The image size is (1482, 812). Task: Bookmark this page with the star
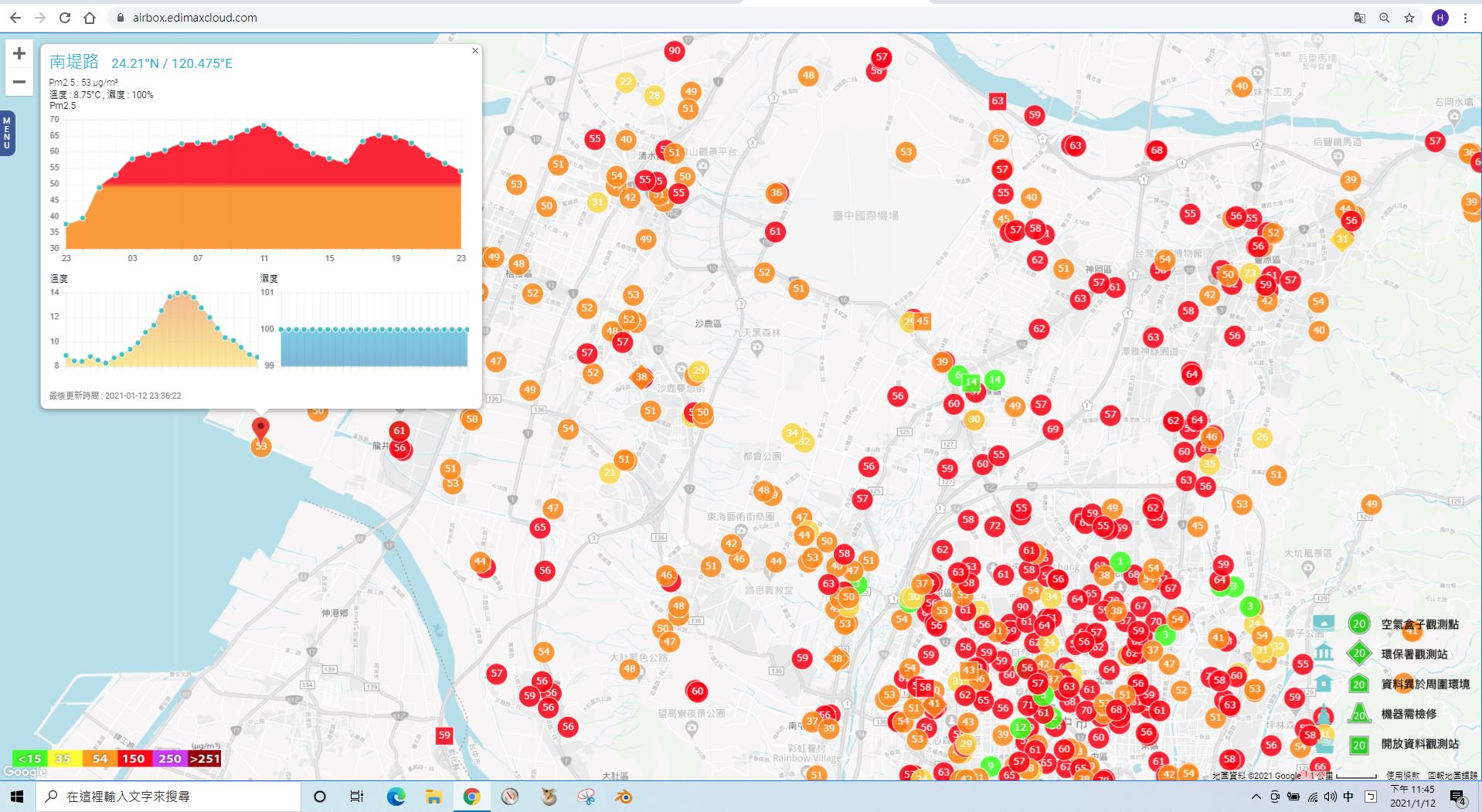1409,18
